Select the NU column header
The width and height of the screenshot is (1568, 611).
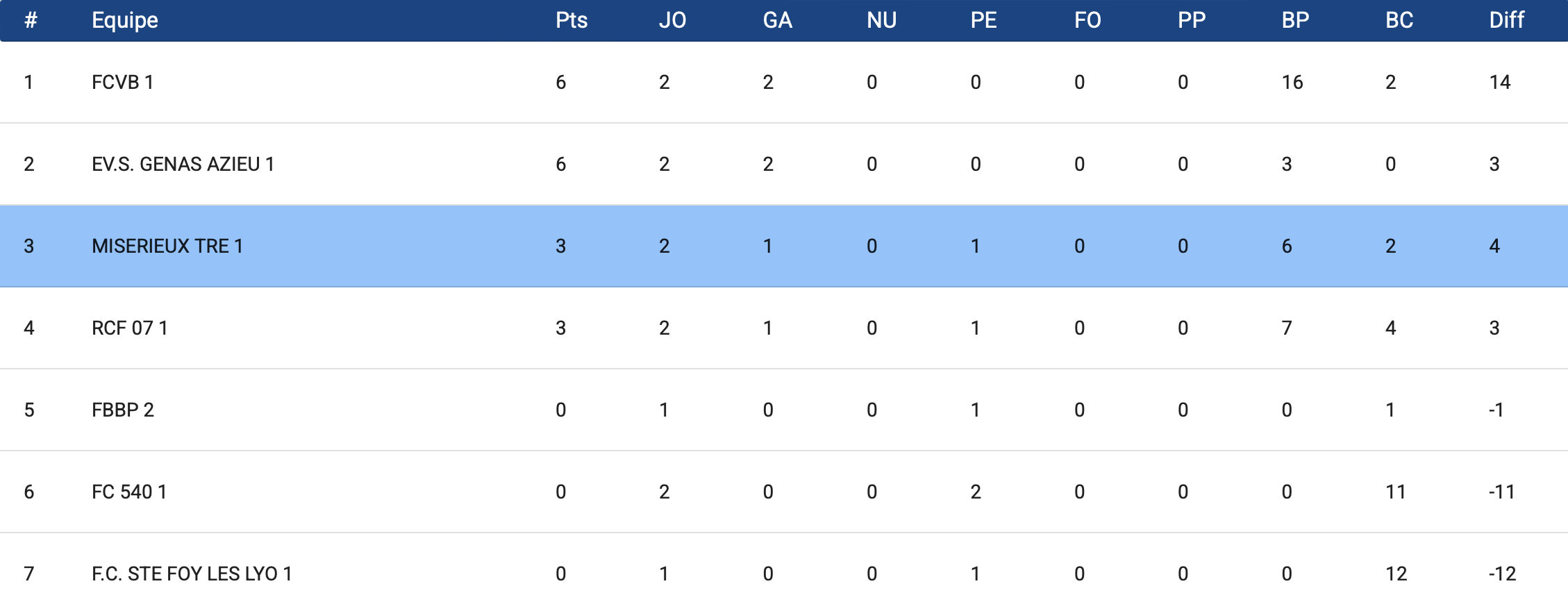point(881,20)
